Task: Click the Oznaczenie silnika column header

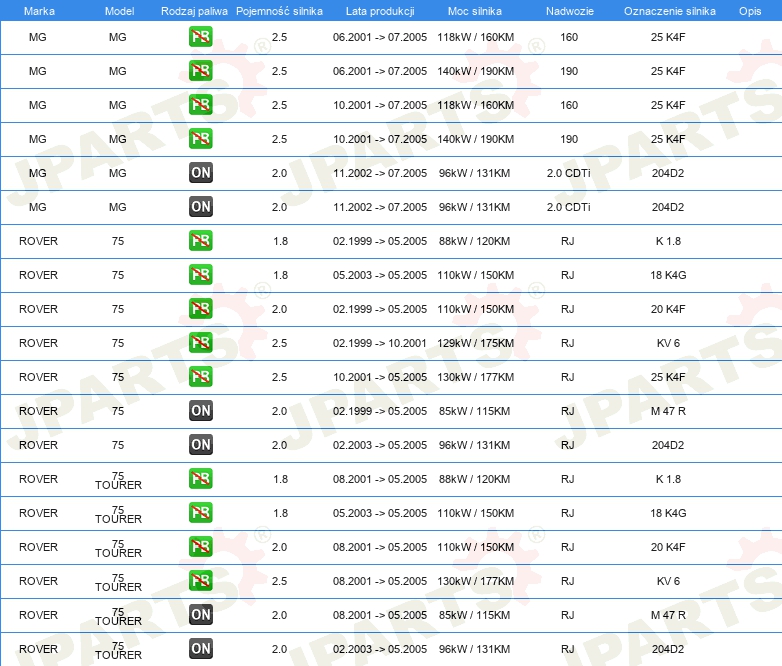Action: (x=669, y=11)
